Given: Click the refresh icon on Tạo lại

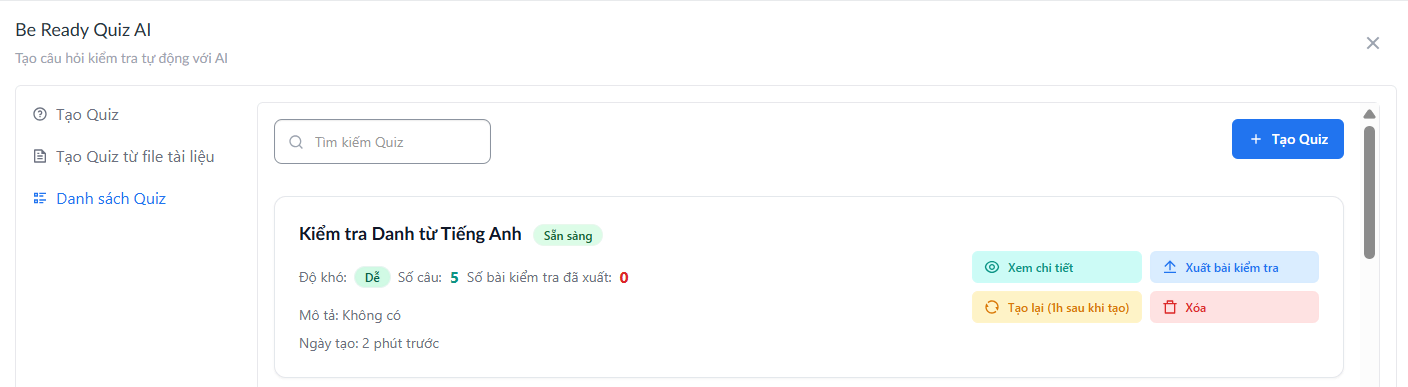Looking at the screenshot, I should 992,307.
